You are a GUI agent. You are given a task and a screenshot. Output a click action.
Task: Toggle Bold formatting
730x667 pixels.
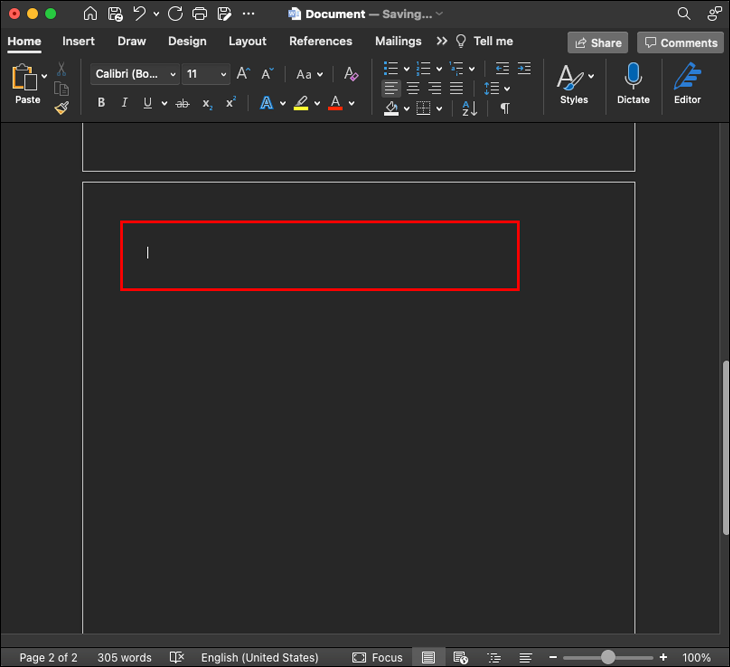(101, 103)
